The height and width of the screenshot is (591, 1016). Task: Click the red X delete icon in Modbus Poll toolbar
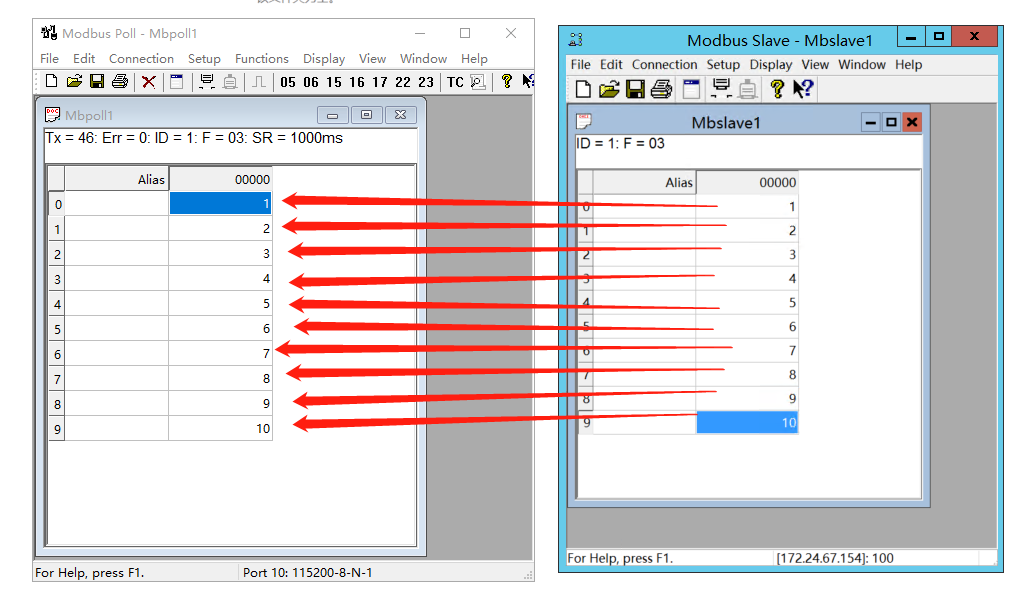(x=148, y=82)
